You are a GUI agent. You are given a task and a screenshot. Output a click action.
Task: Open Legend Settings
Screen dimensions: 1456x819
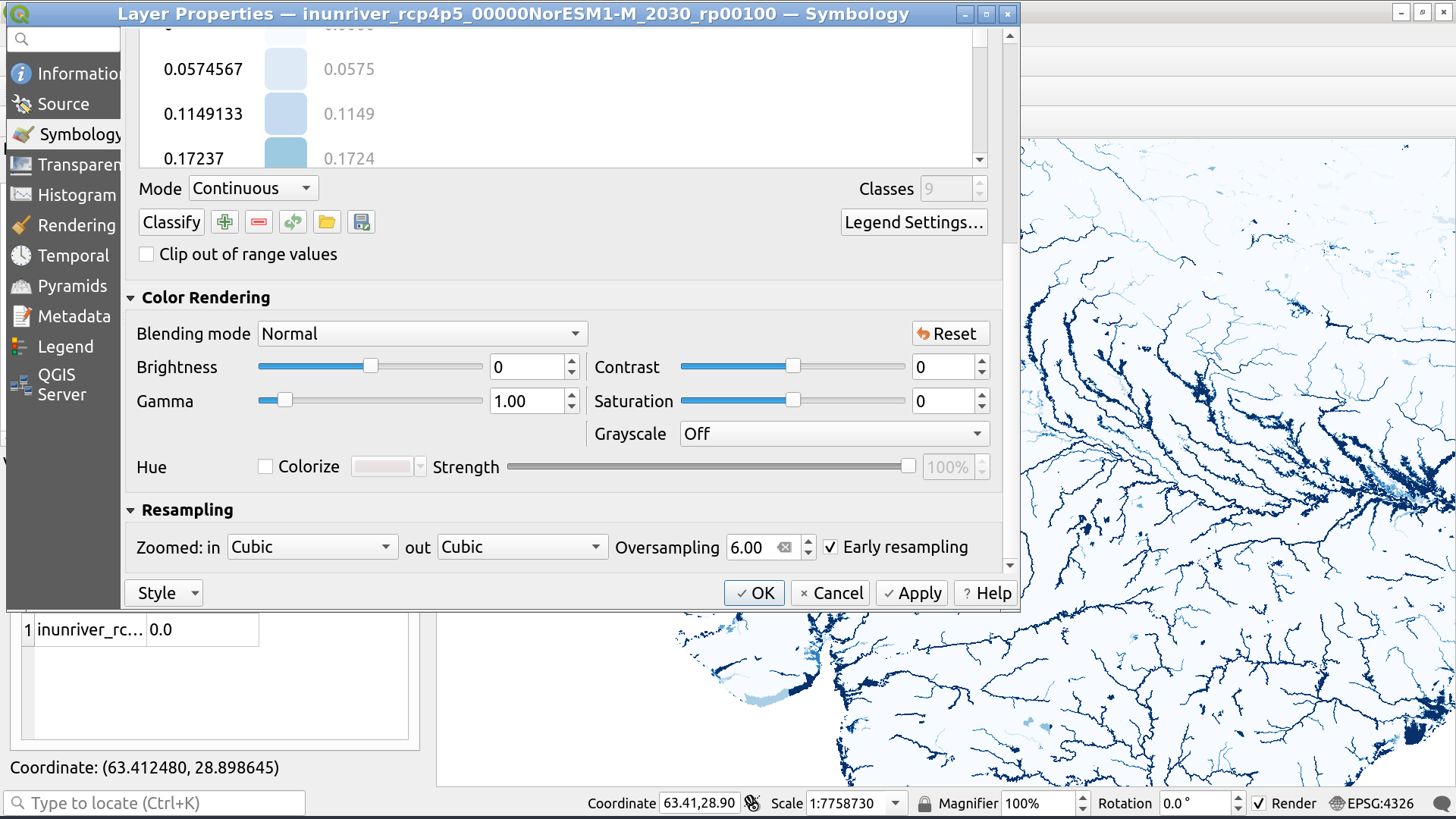coord(915,221)
